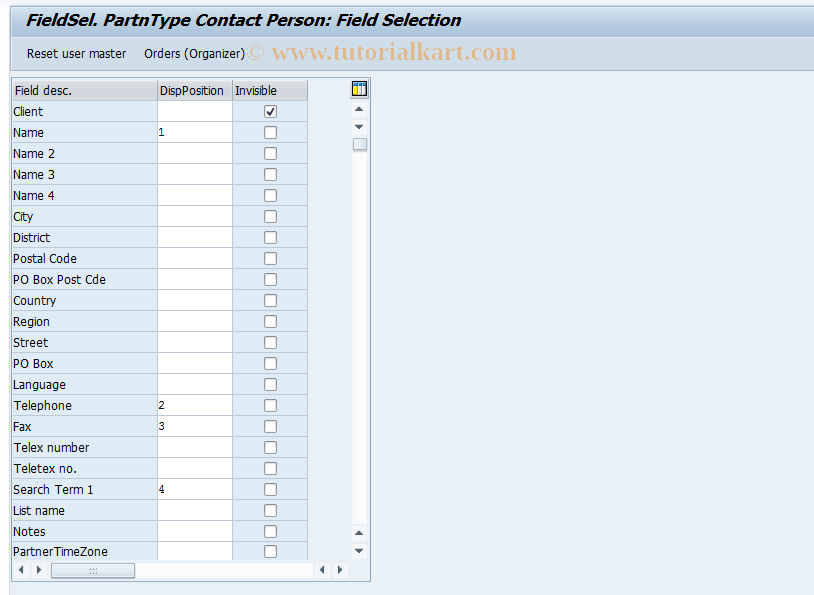Click the DispPosition field for Telephone
The width and height of the screenshot is (814, 595).
click(x=195, y=405)
